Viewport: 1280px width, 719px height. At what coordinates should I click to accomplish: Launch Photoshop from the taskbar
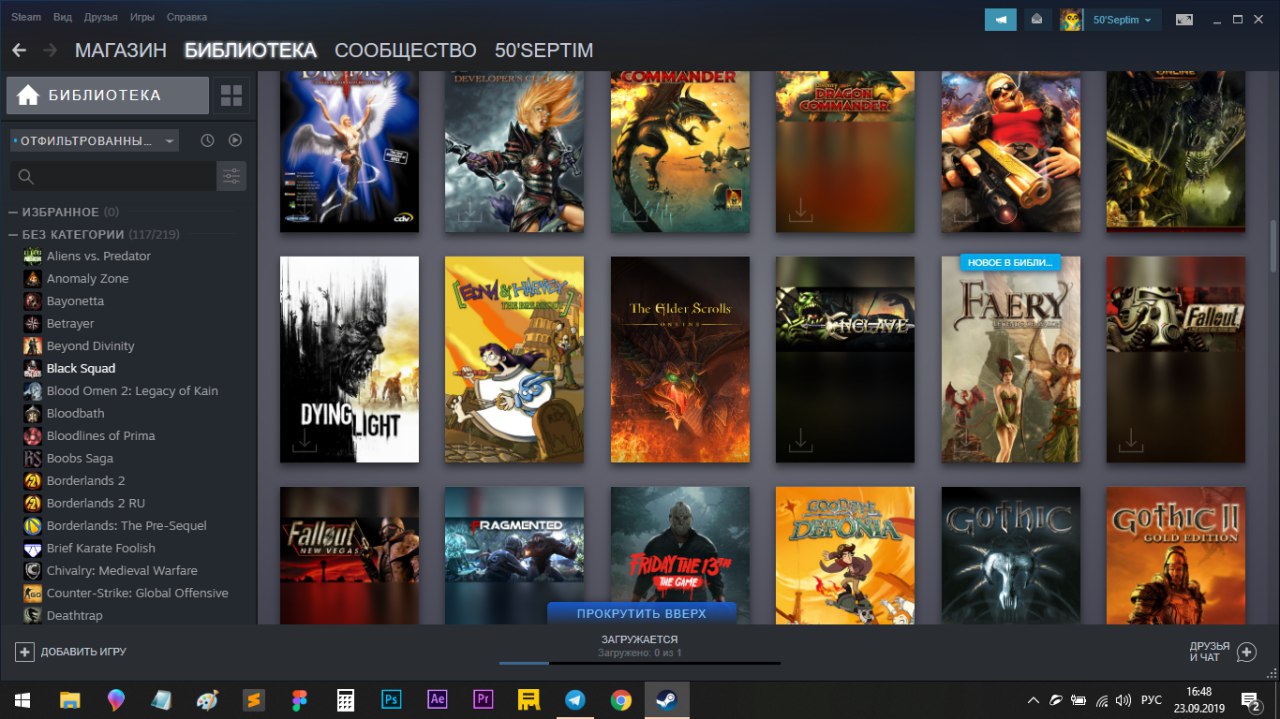(x=391, y=700)
